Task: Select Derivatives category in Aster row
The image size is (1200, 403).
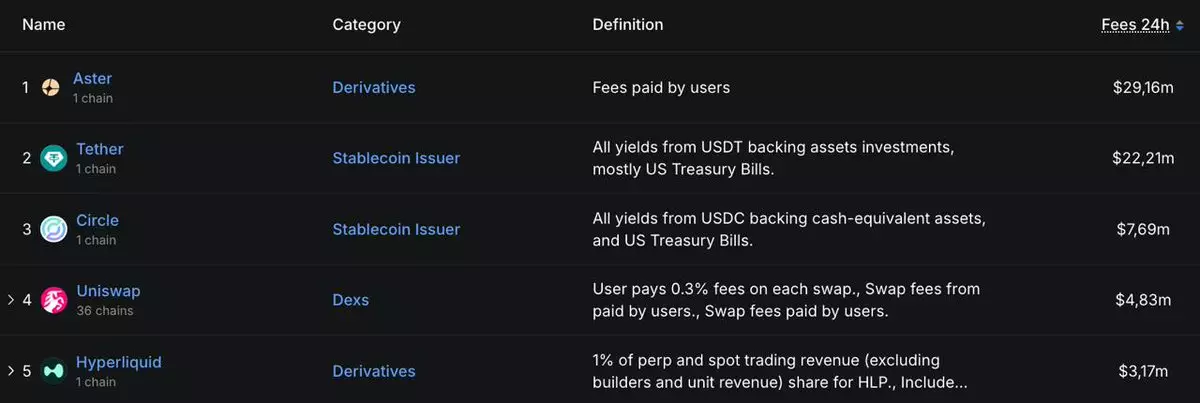Action: click(374, 88)
